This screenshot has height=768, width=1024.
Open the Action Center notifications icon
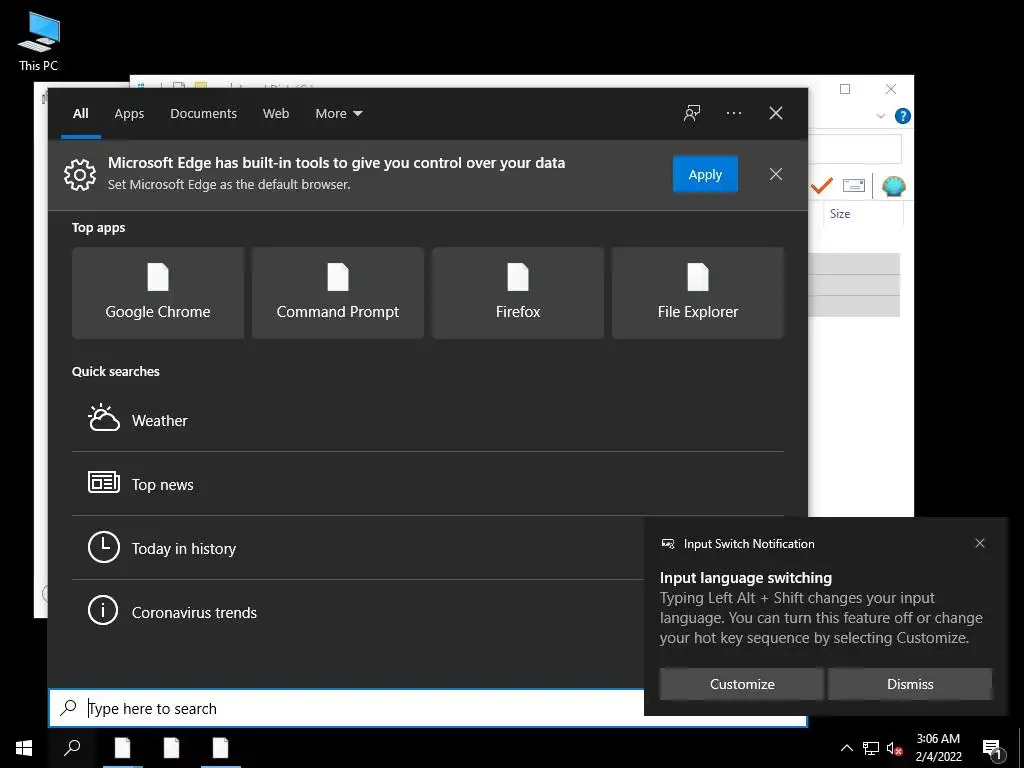[x=992, y=749]
